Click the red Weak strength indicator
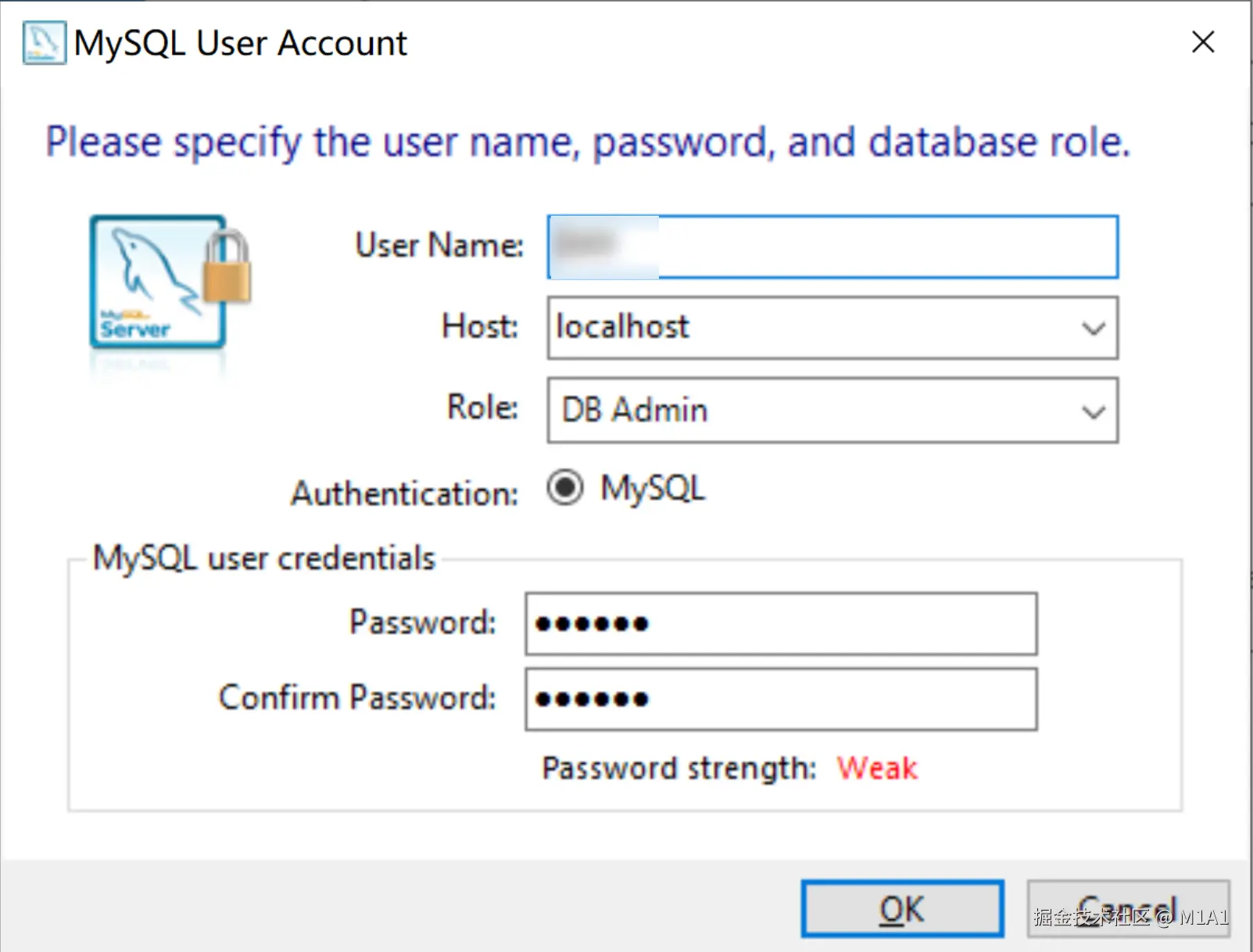Viewport: 1253px width, 952px height. pos(877,768)
